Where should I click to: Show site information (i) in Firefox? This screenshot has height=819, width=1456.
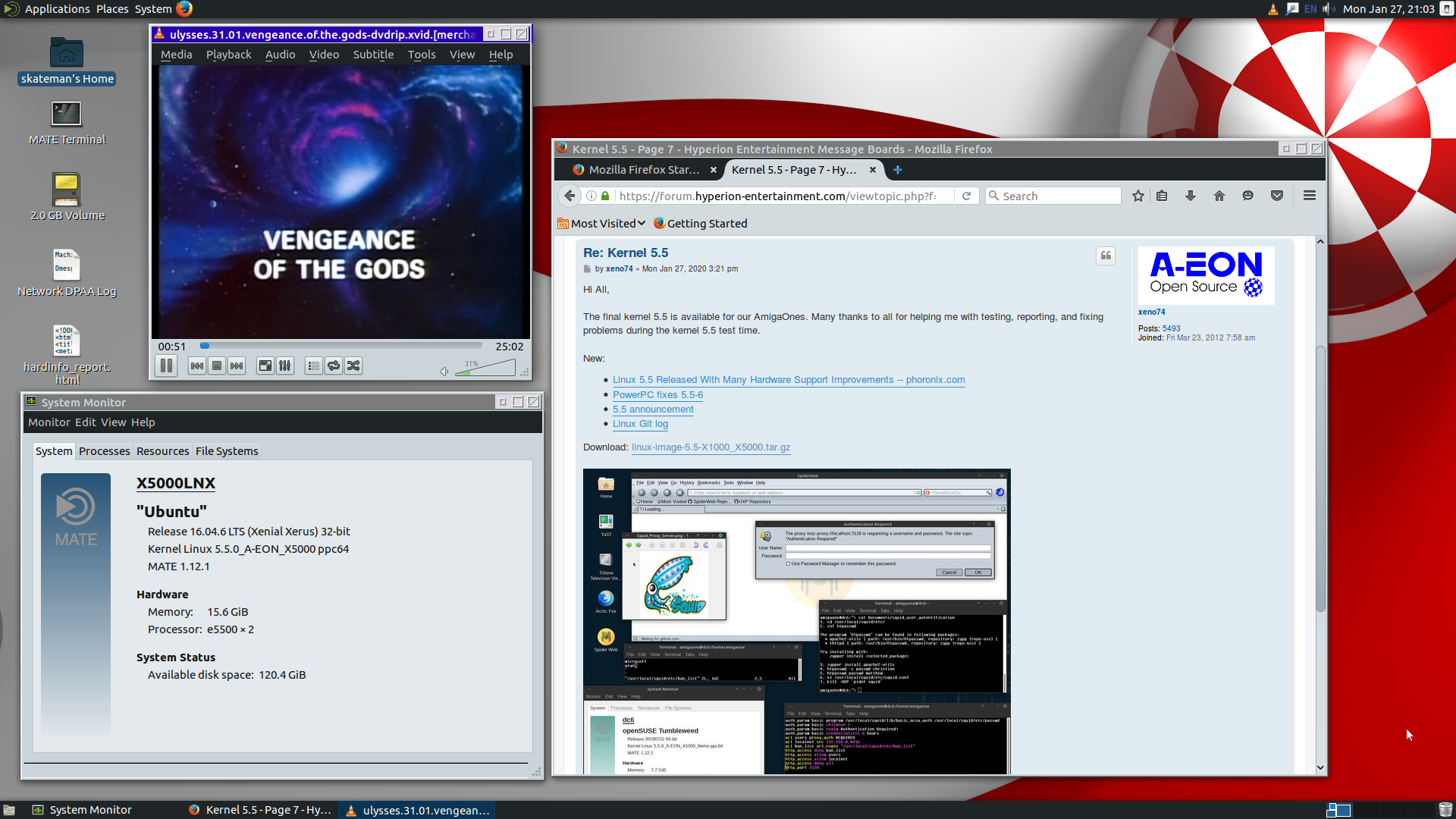(x=591, y=196)
